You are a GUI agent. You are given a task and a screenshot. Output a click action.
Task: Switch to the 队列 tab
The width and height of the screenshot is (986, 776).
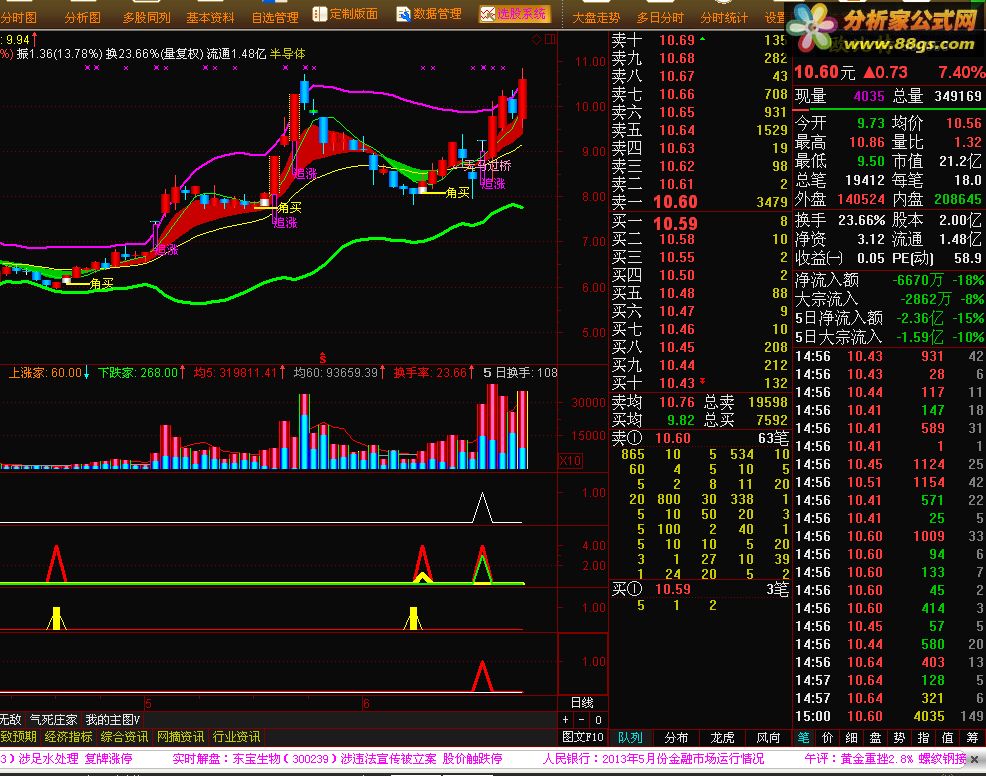[630, 738]
